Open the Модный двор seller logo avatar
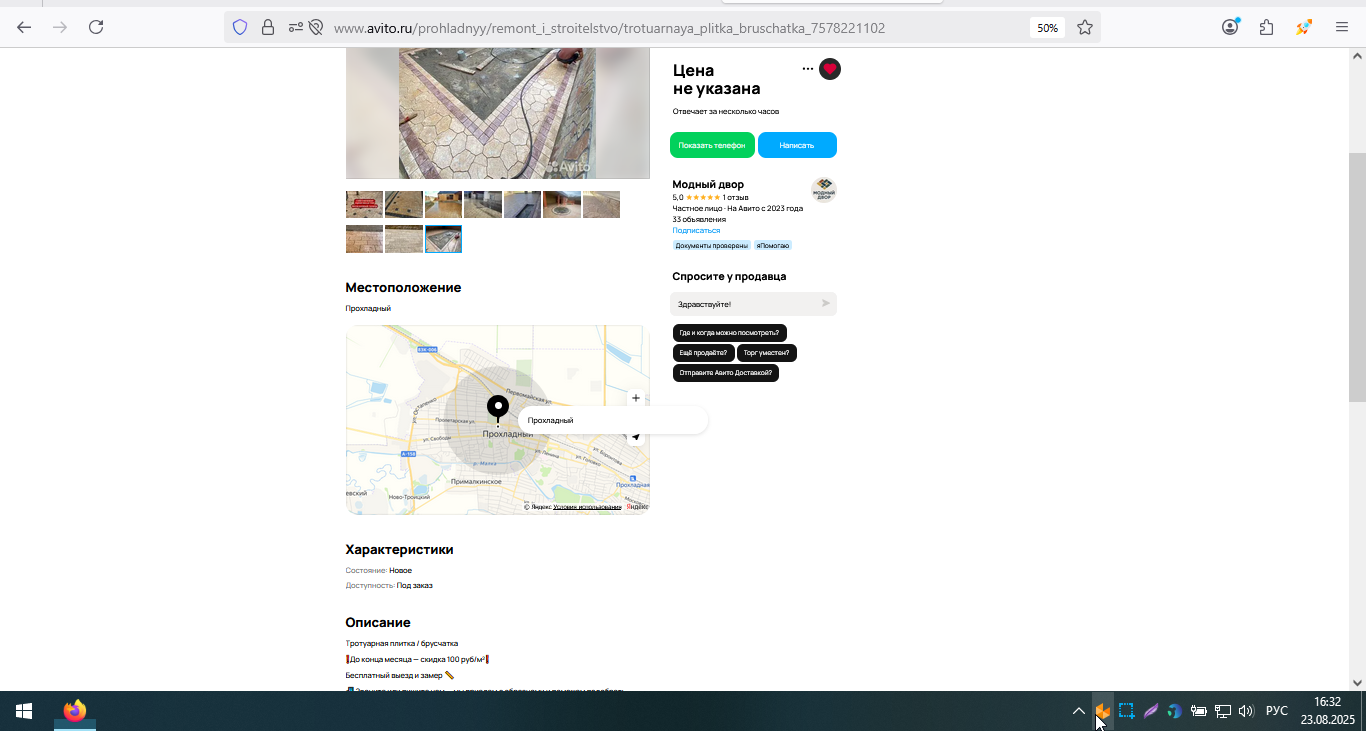1366x731 pixels. (824, 189)
